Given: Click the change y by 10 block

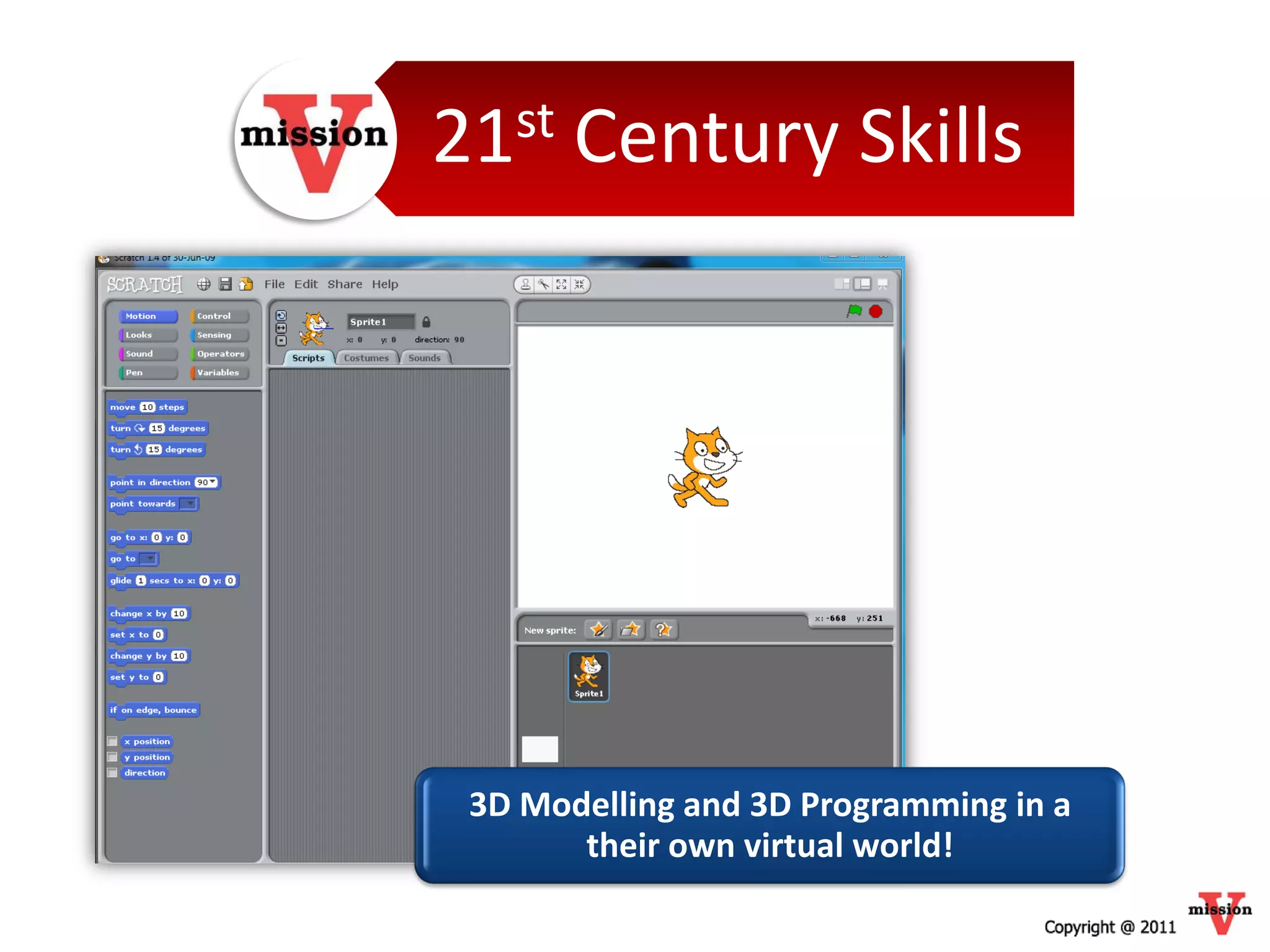Looking at the screenshot, I should 148,656.
